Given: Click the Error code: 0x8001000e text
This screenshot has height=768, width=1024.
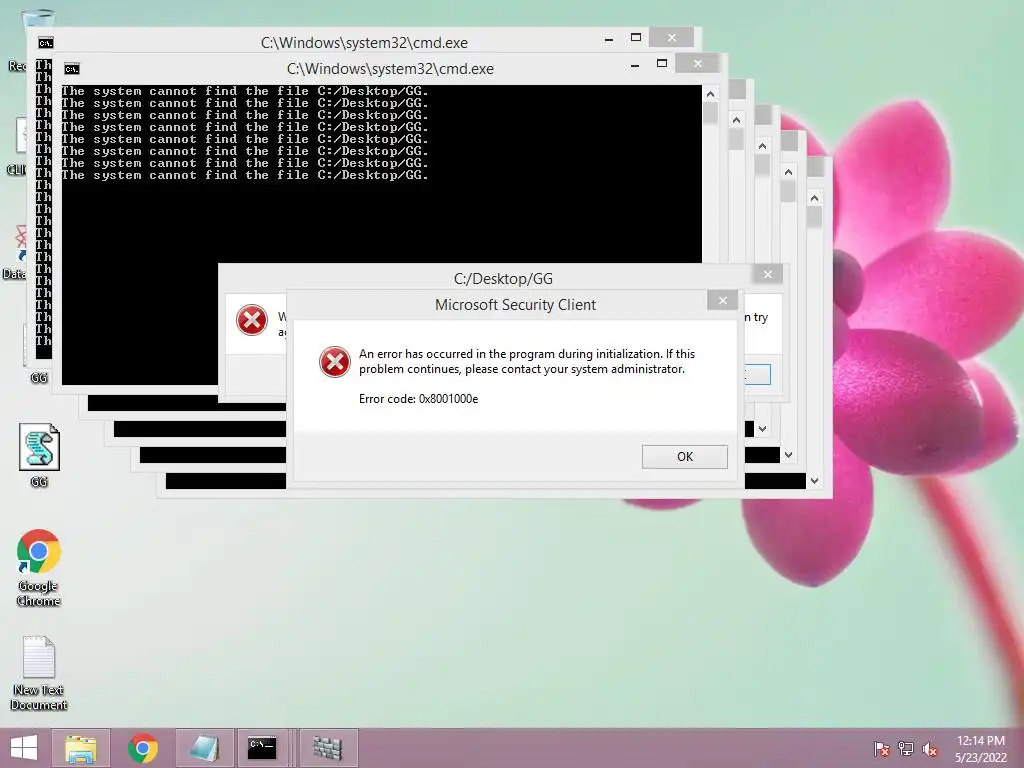Looking at the screenshot, I should [x=418, y=399].
